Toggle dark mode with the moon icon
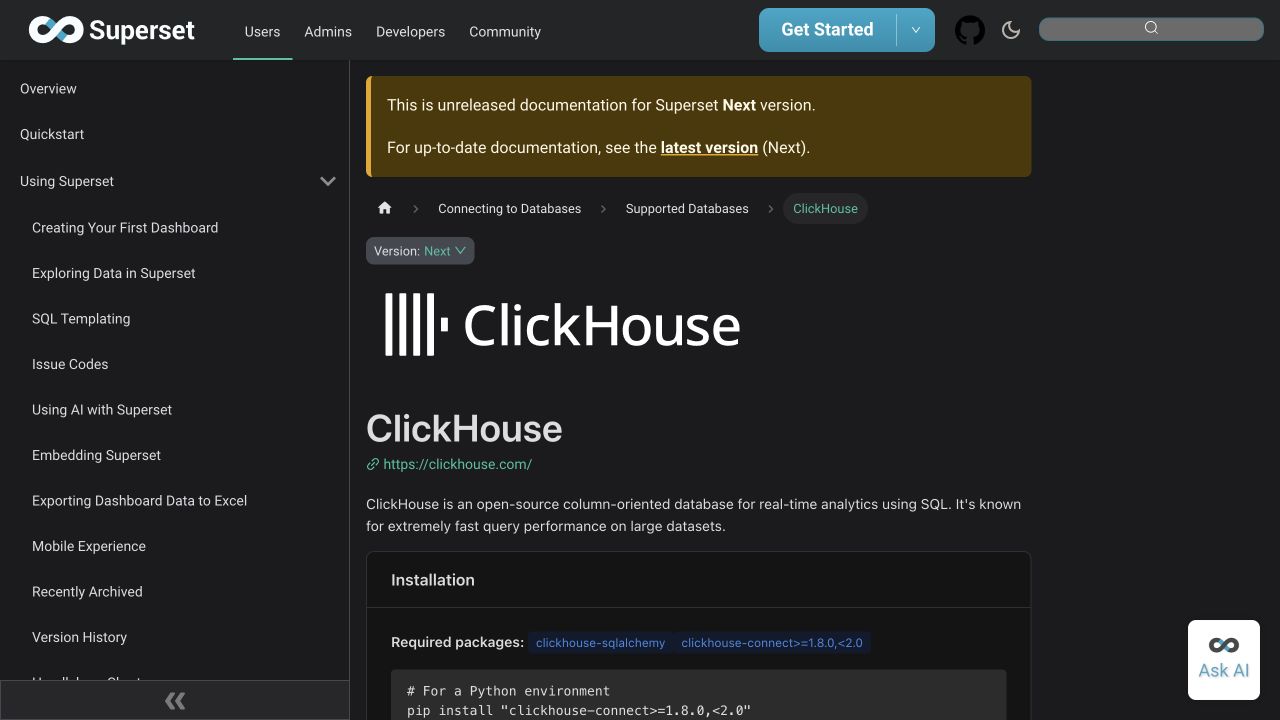1280x720 pixels. [x=1011, y=30]
